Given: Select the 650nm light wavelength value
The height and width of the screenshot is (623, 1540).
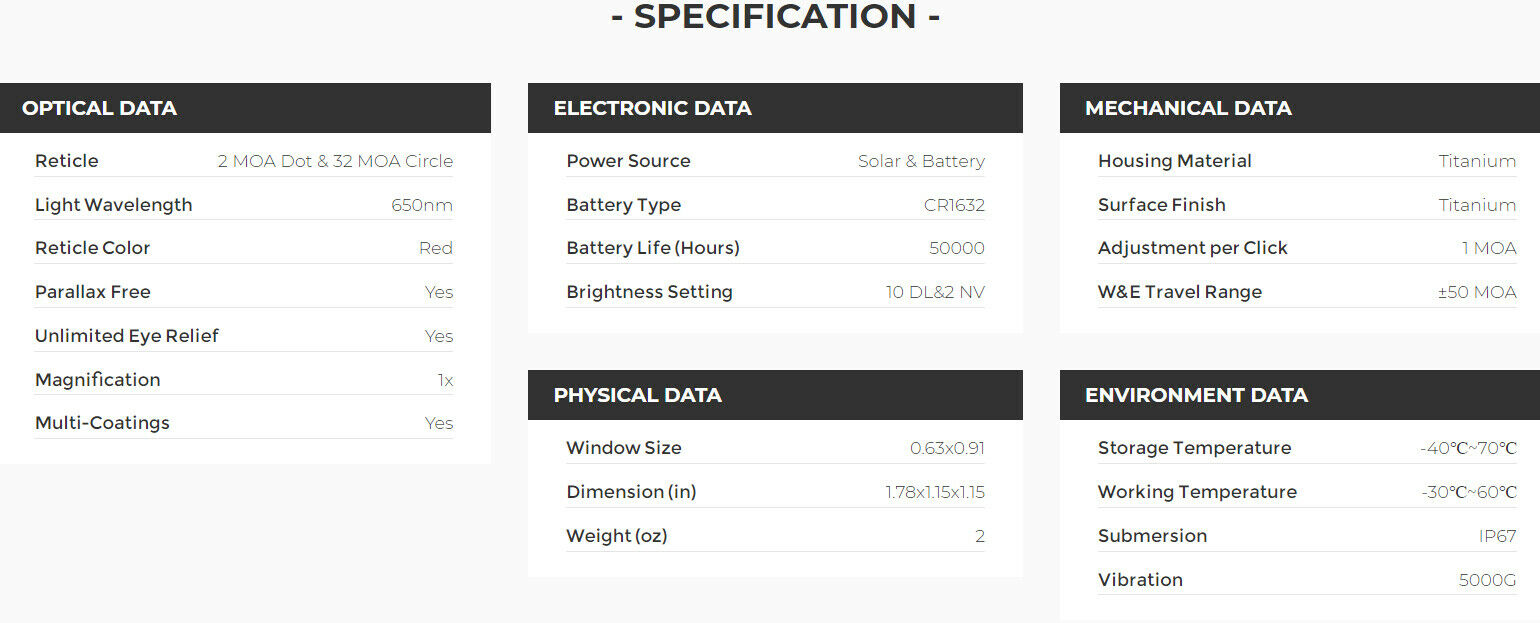Looking at the screenshot, I should point(421,206).
